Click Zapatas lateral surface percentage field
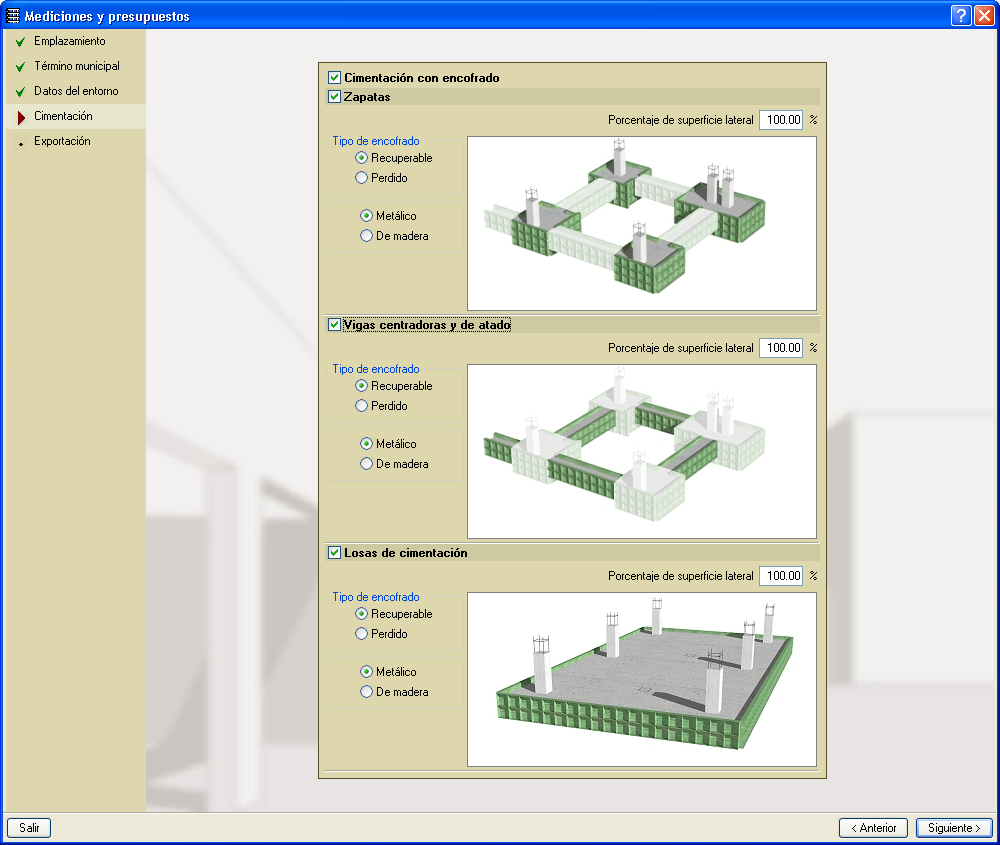This screenshot has height=845, width=1000. tap(781, 120)
